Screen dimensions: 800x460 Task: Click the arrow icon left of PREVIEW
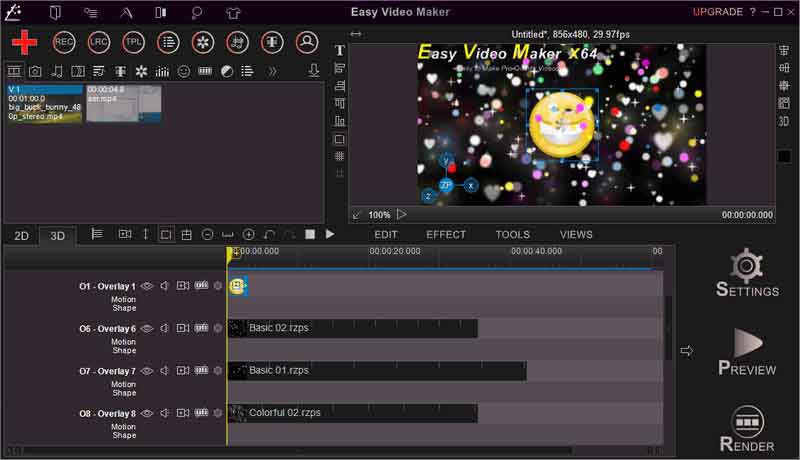pyautogui.click(x=687, y=351)
